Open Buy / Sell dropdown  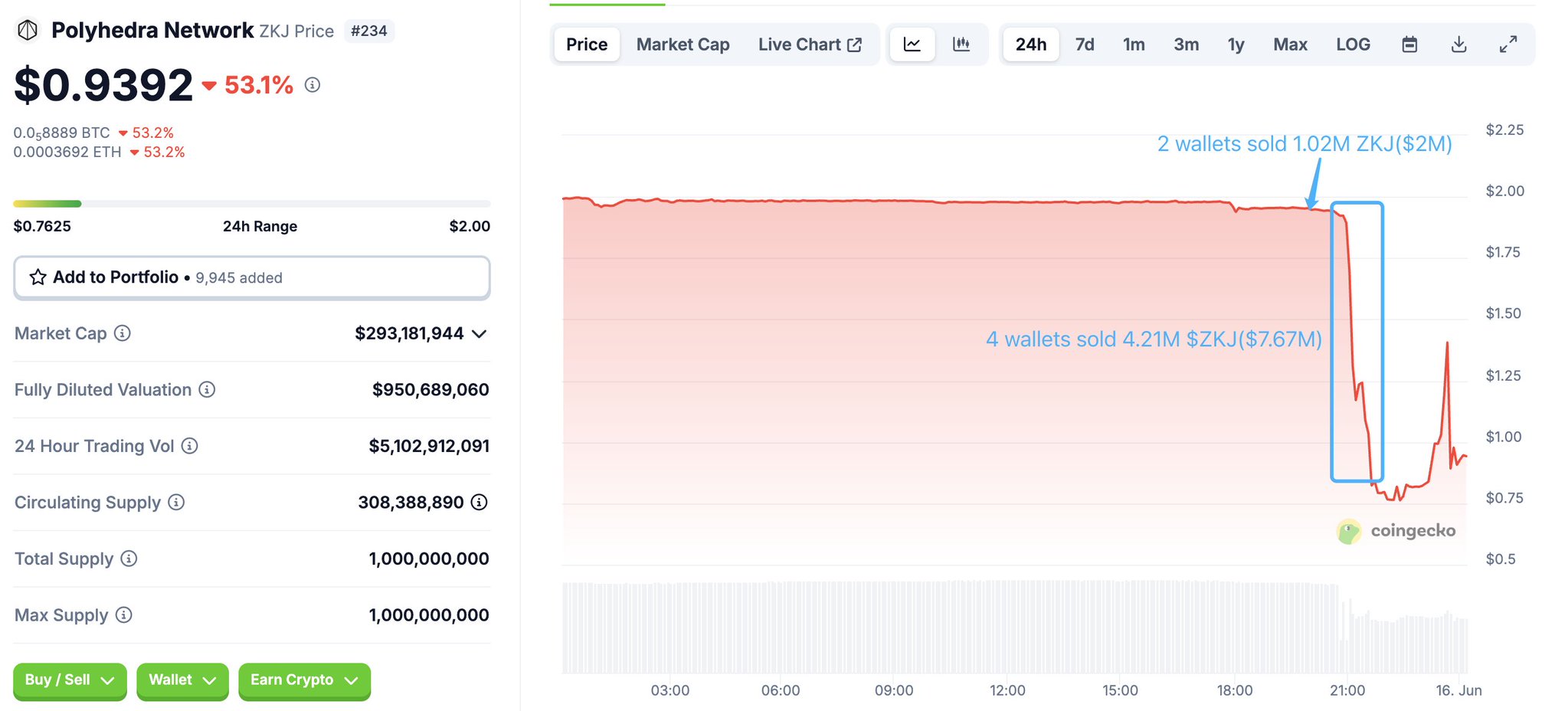point(70,680)
